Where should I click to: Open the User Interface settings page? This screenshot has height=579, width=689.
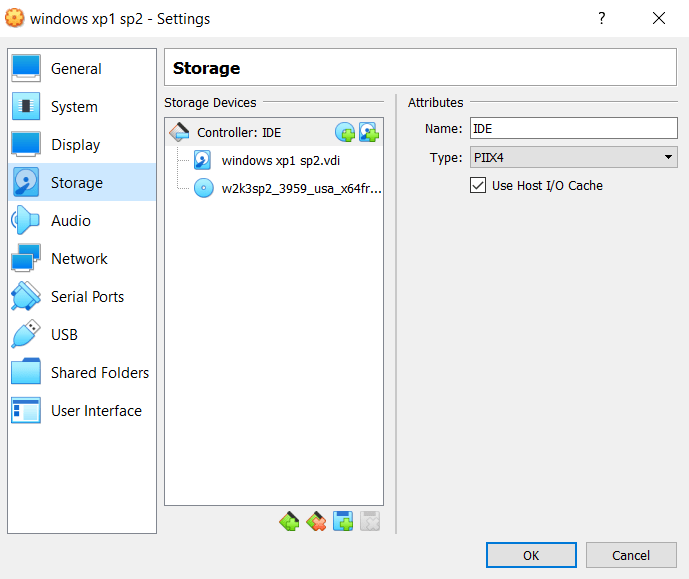tap(82, 410)
